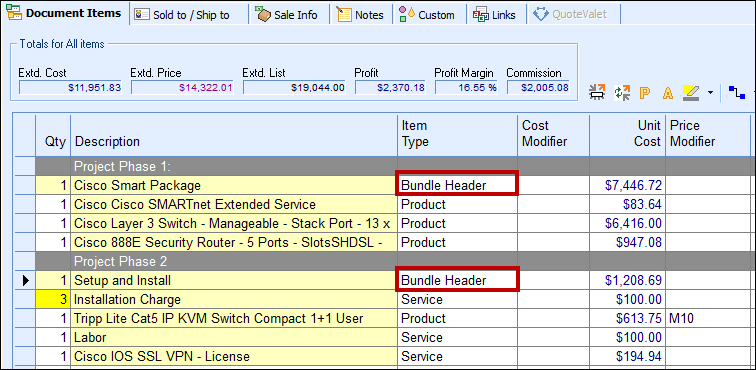Open the Notes tab

pos(361,14)
